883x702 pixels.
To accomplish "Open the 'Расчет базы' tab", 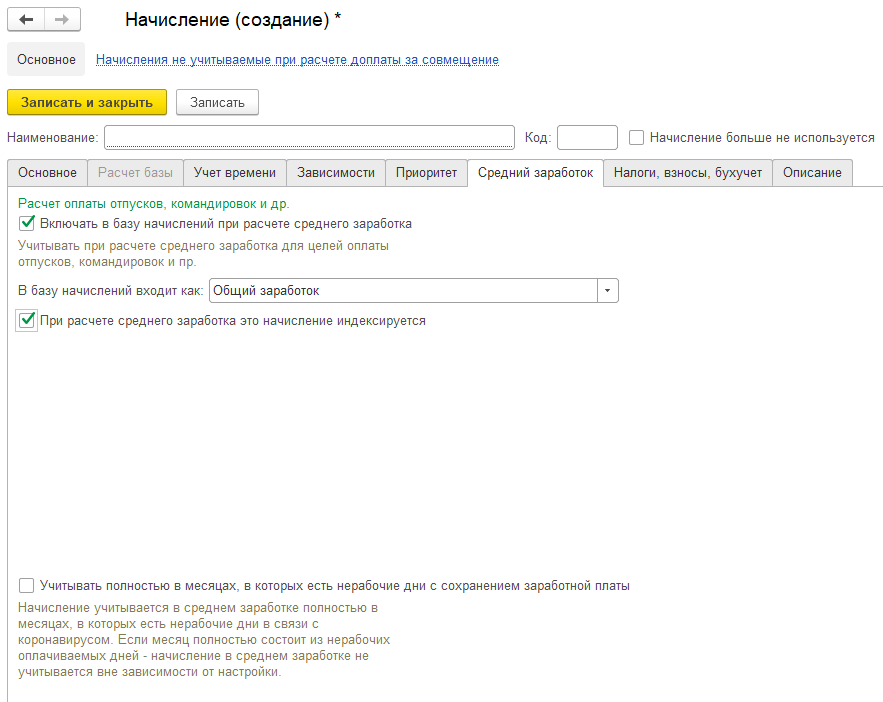I will 135,173.
